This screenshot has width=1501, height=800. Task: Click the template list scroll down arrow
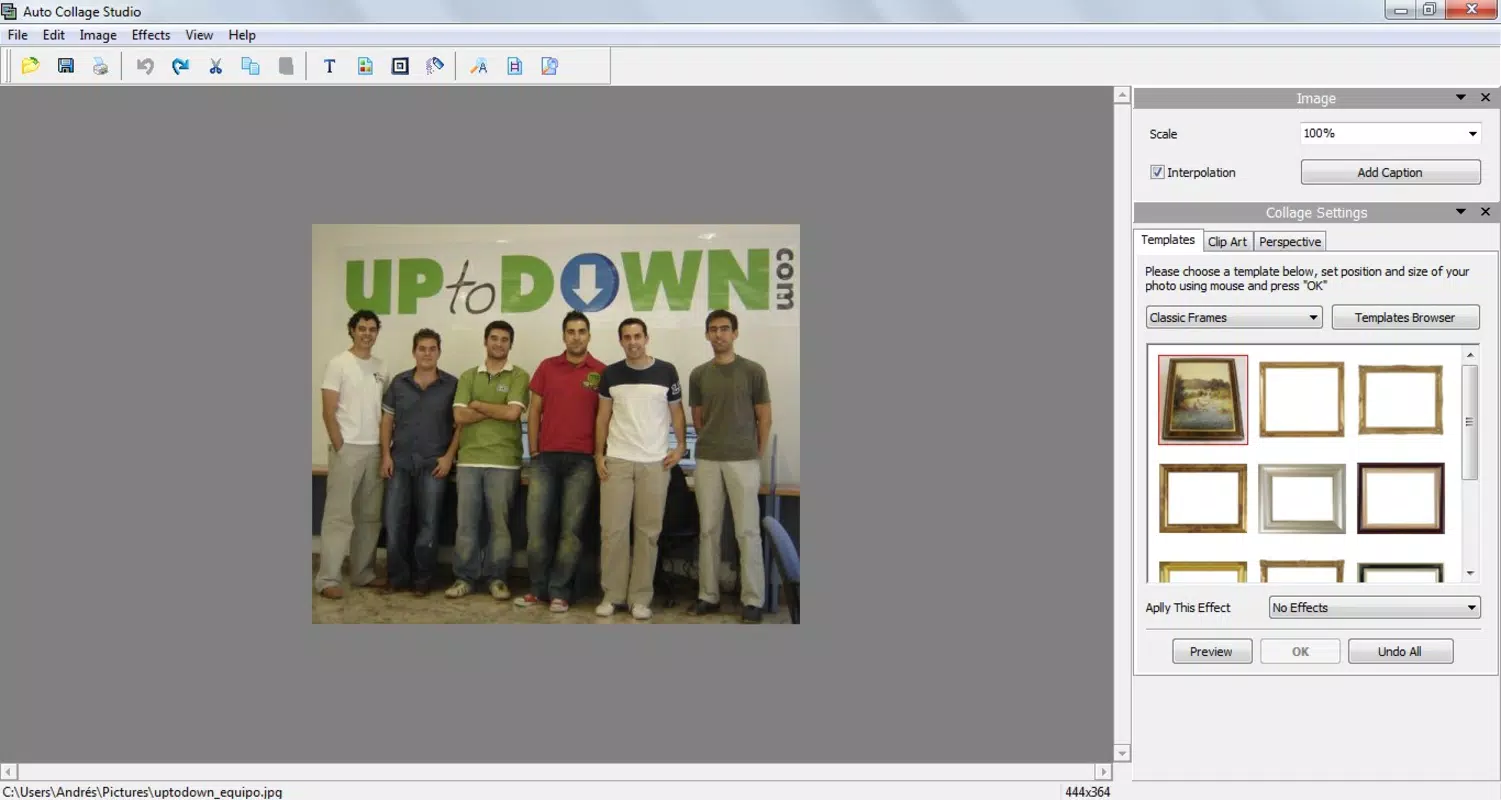1470,573
